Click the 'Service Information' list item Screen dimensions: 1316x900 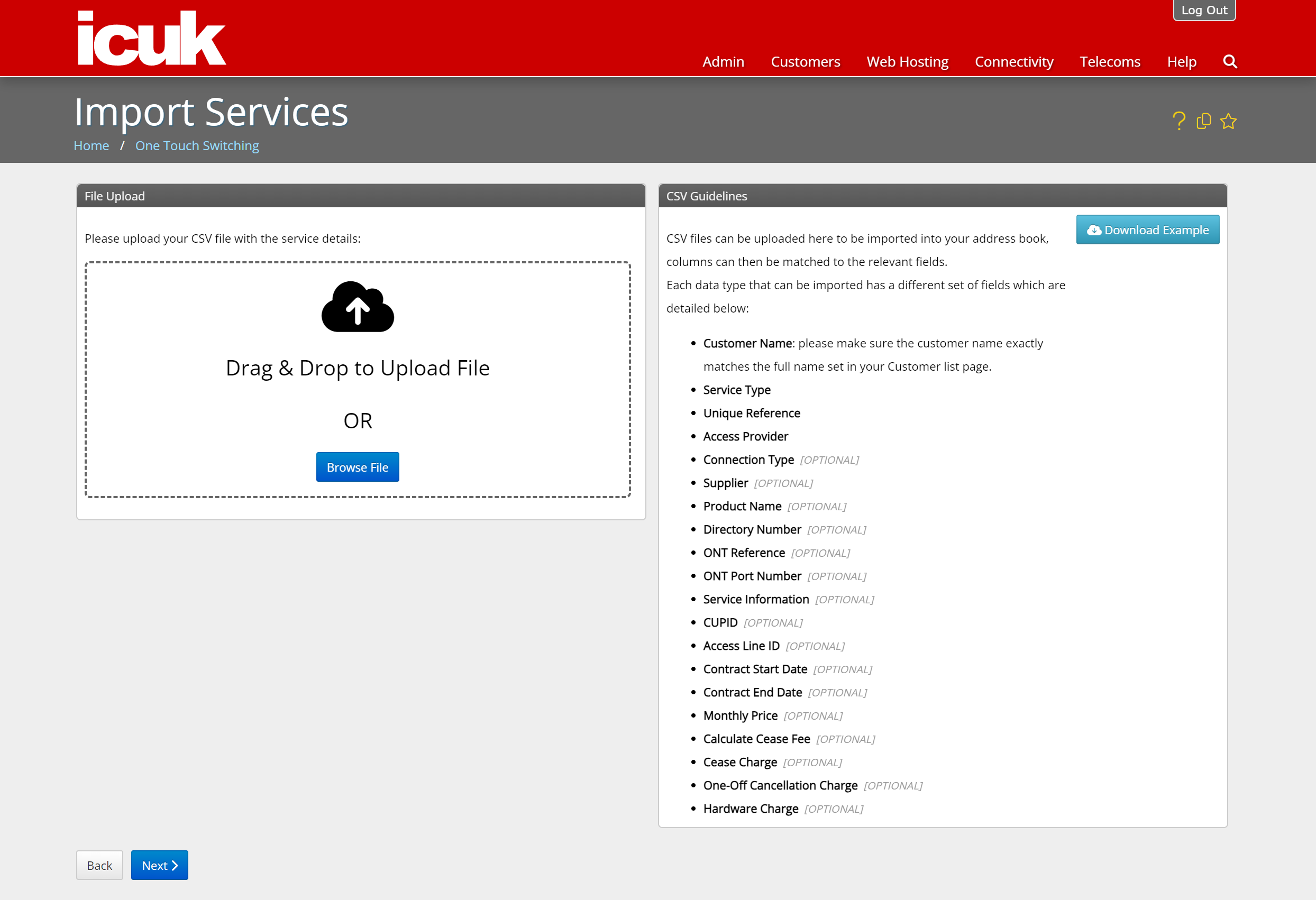[788, 599]
